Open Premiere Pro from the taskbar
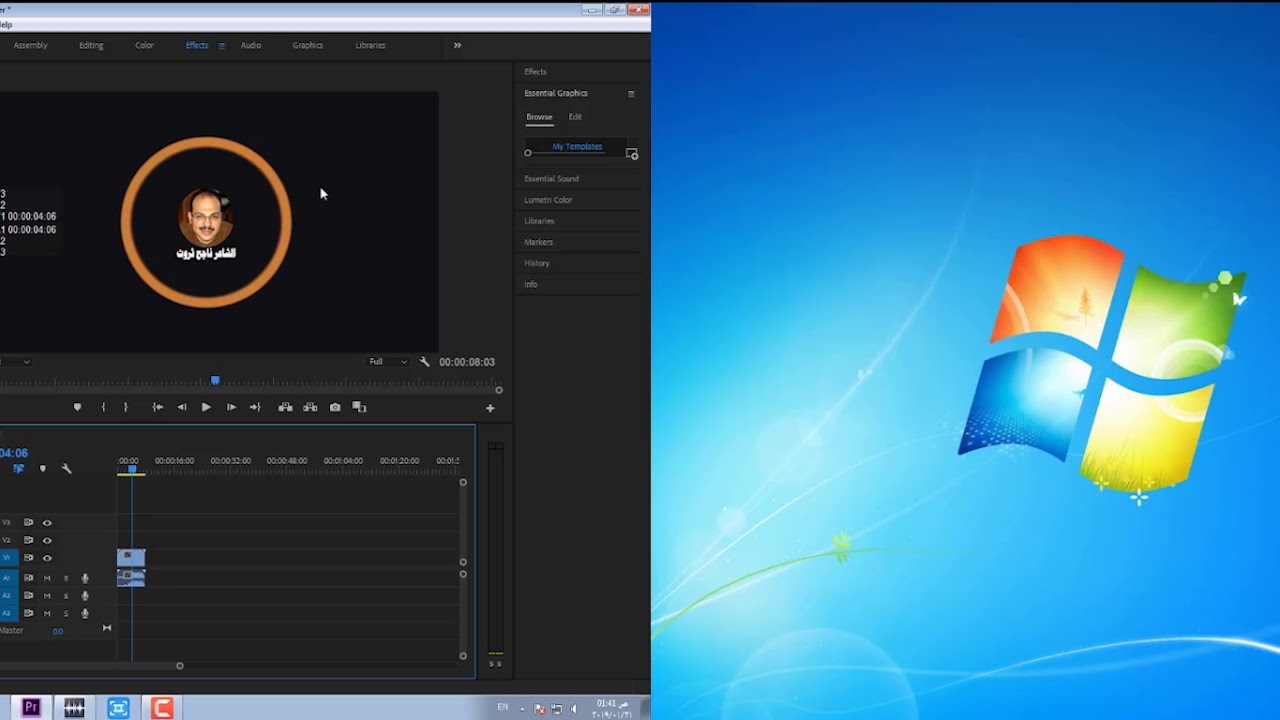Screen dimensions: 1280x720 click(31, 708)
